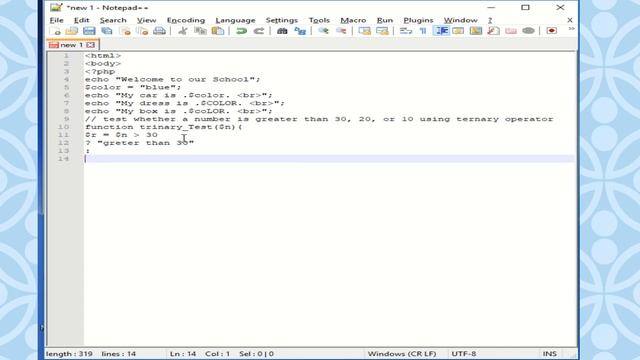Click the Notepad++ title bar app icon
Image resolution: width=640 pixels, height=360 pixels.
[x=56, y=7]
